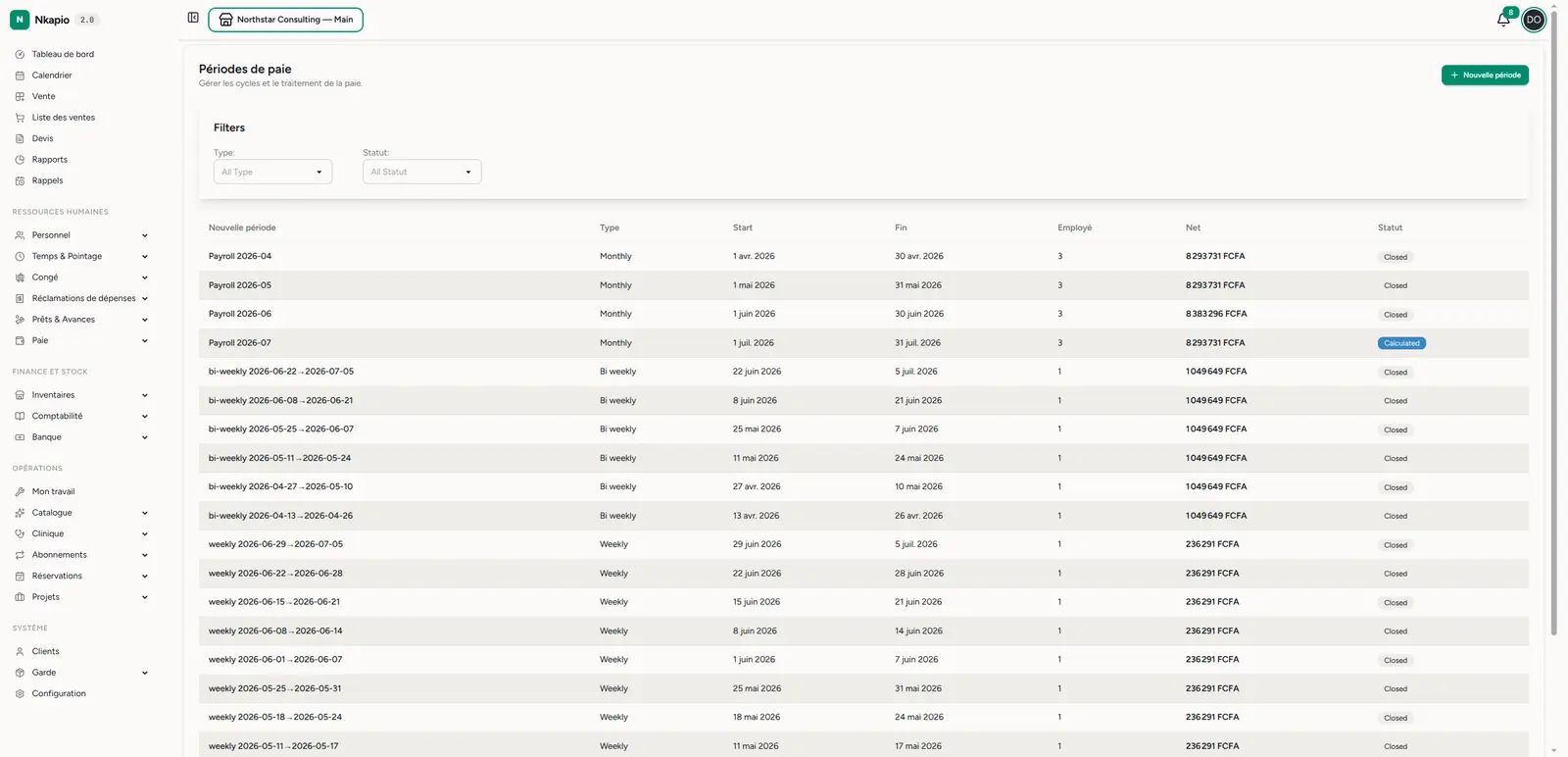The width and height of the screenshot is (1568, 757).
Task: Expand the Personnel chevron
Action: (145, 235)
